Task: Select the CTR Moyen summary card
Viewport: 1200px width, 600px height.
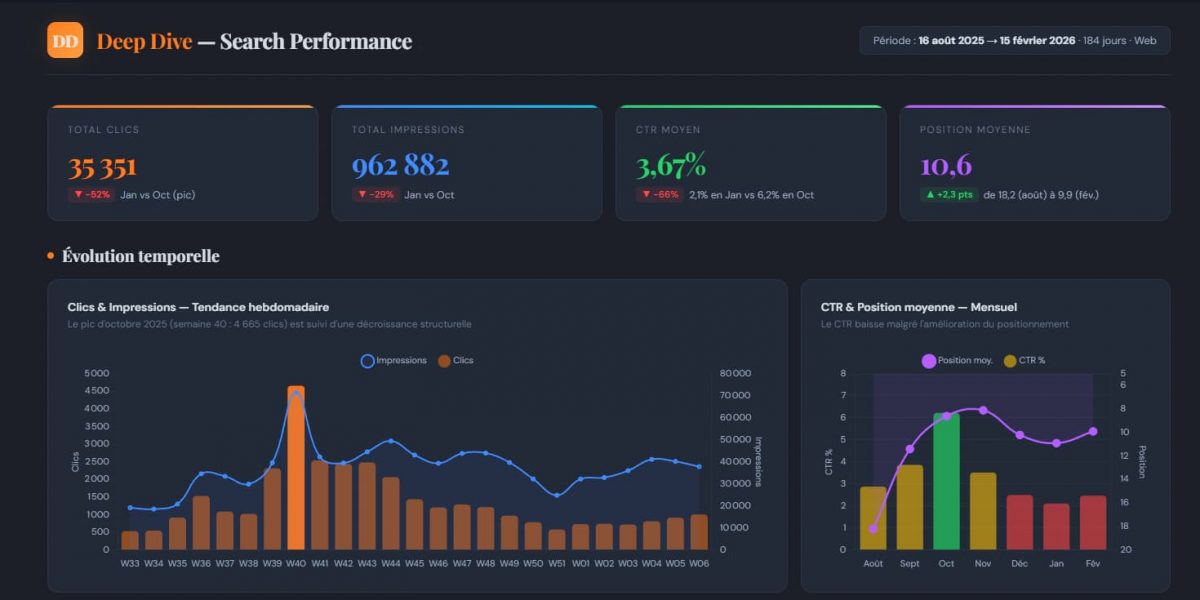Action: [751, 162]
